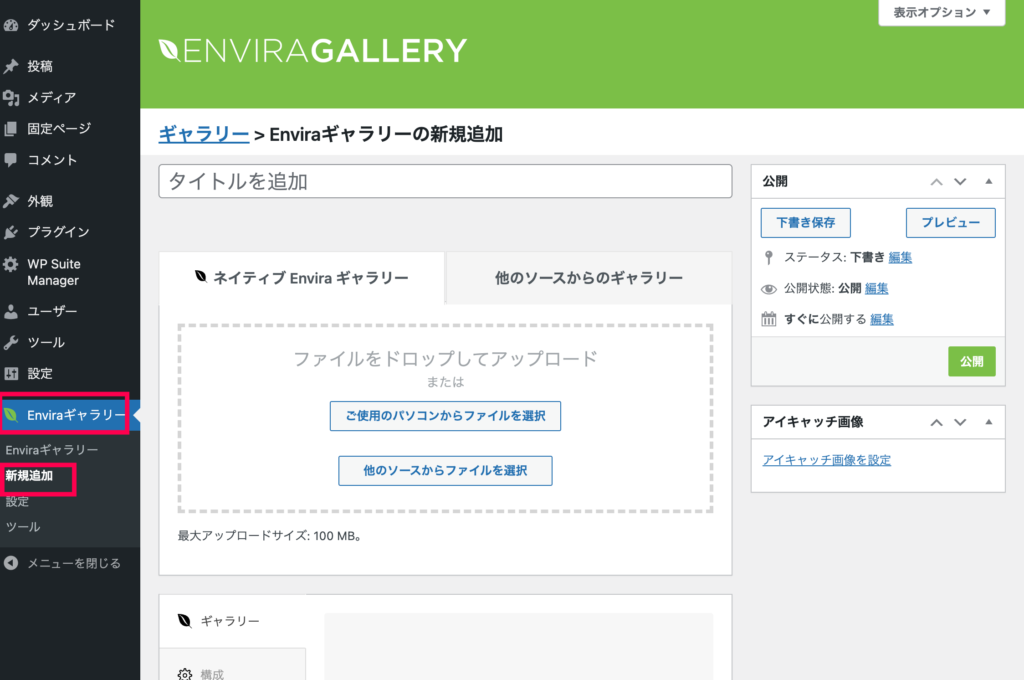Edit the 公開状態 visibility link

tap(876, 289)
